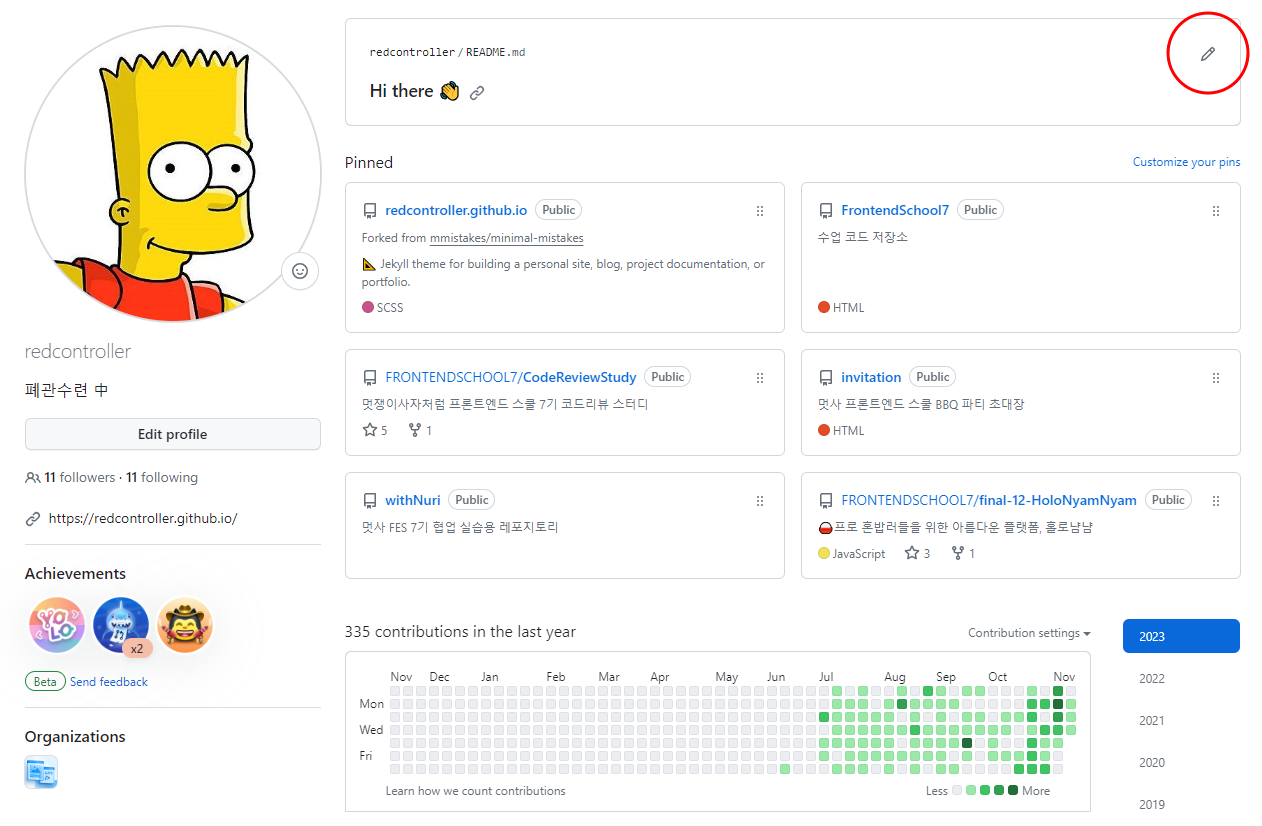
Task: Click the pencil icon to edit README.md
Action: [x=1208, y=54]
